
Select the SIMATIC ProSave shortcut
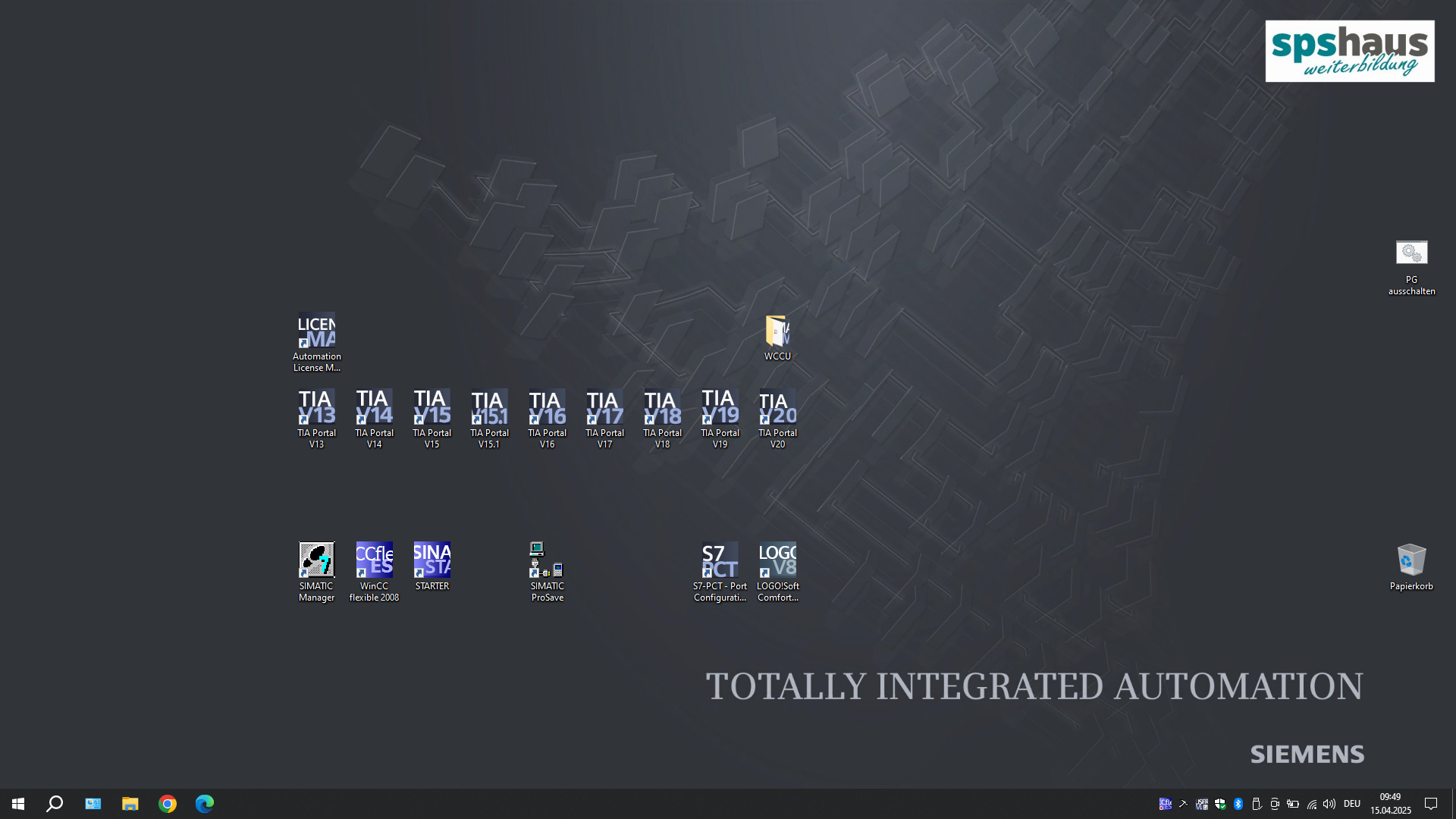[x=547, y=572]
